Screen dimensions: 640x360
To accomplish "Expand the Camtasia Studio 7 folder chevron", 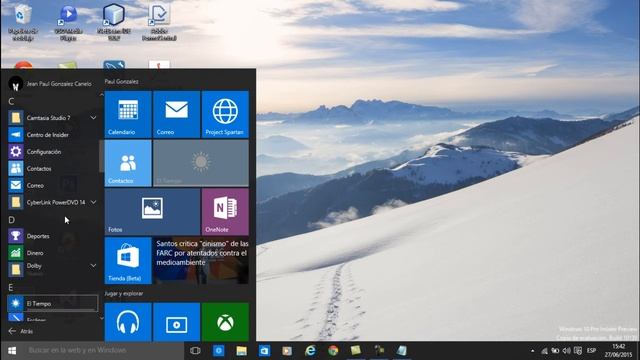I will pos(93,118).
